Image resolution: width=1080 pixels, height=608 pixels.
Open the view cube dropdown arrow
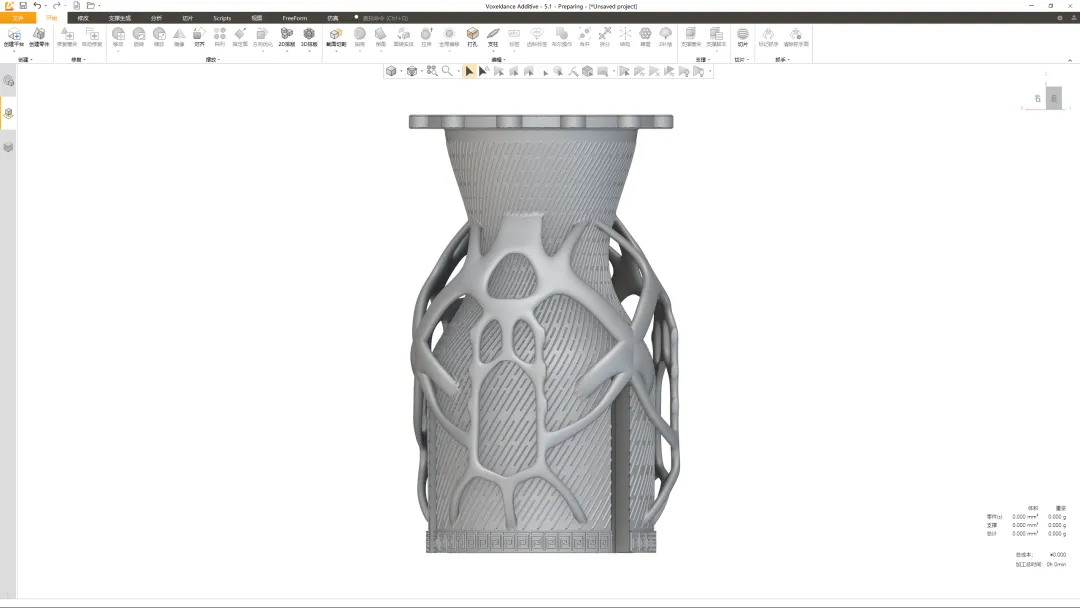pyautogui.click(x=401, y=72)
